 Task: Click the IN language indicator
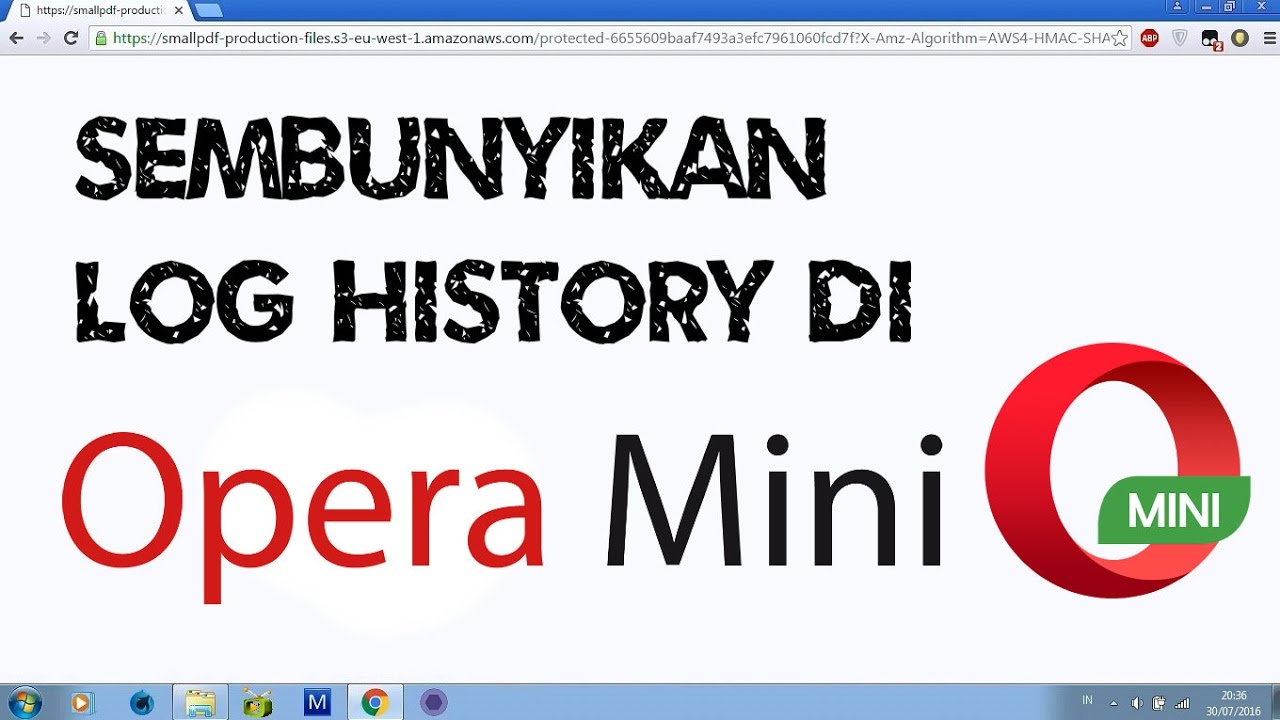1087,701
